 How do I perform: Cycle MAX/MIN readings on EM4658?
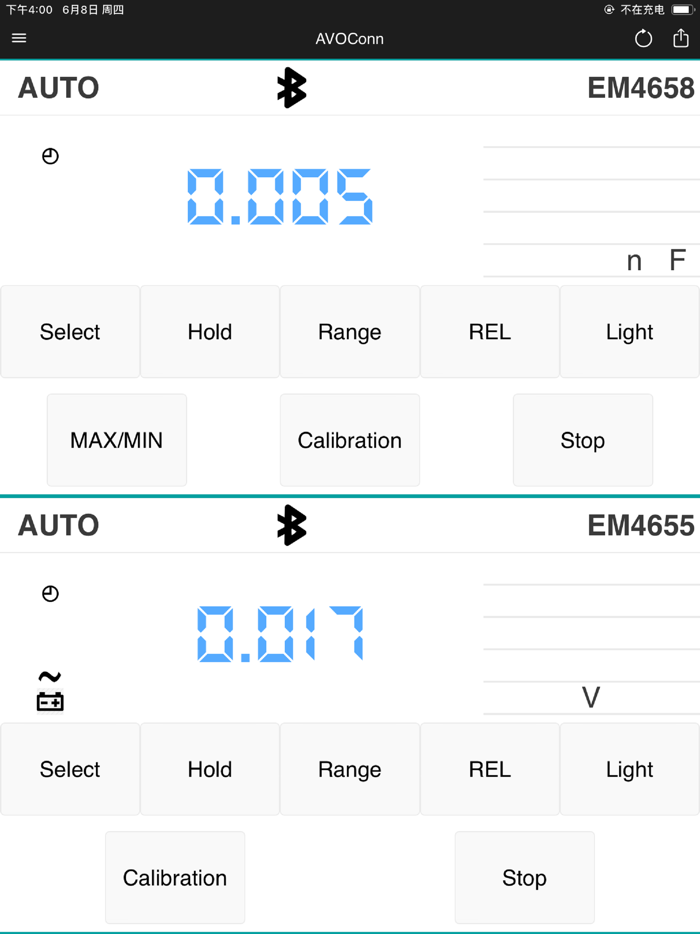click(x=116, y=440)
